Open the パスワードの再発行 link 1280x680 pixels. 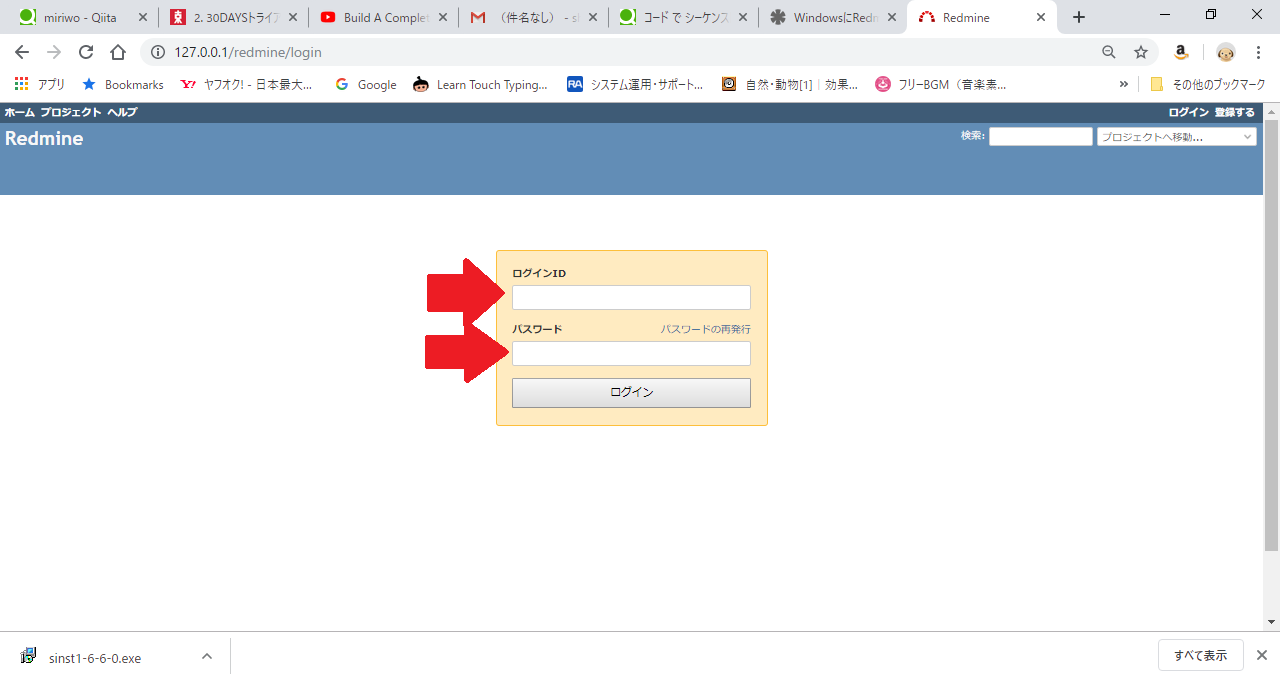point(705,328)
